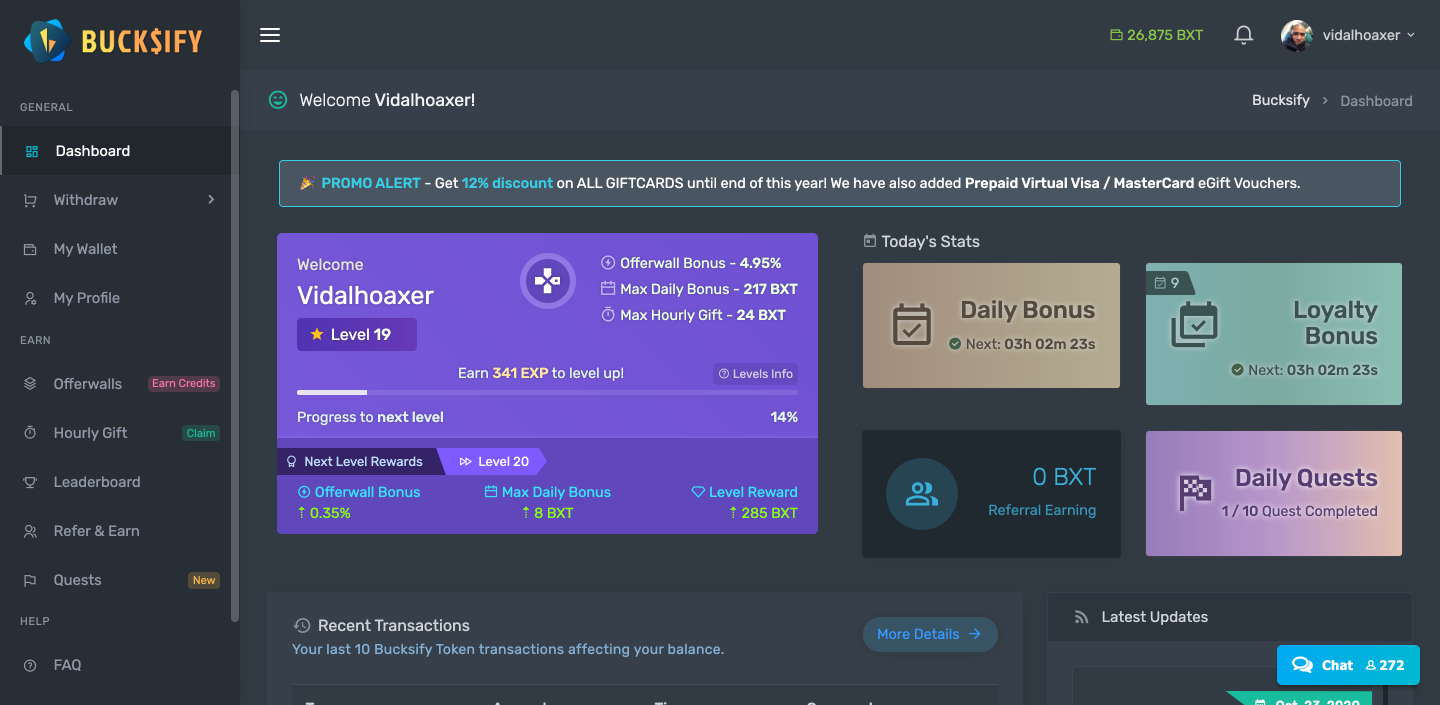
Task: Click the vidalhoaxer profile avatar
Action: tap(1297, 35)
